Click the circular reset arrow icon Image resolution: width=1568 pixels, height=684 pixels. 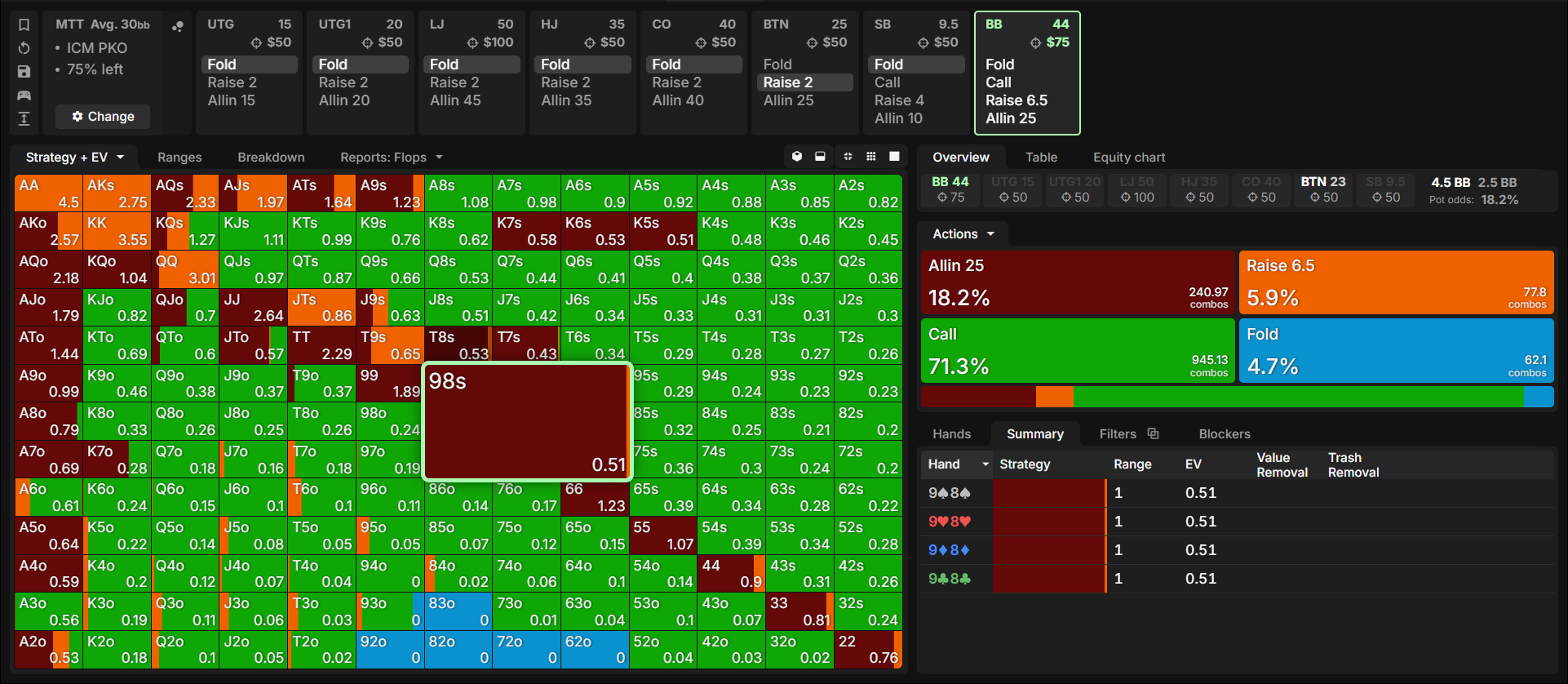(24, 48)
